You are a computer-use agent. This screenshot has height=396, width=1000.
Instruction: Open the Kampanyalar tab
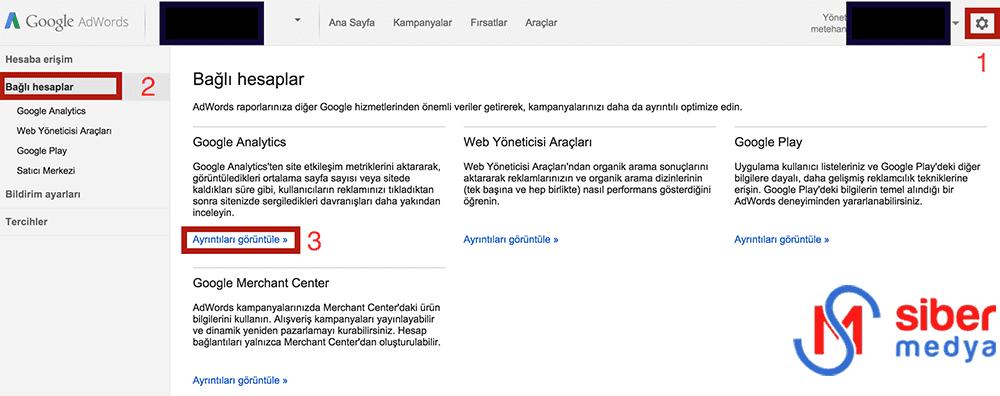(x=422, y=22)
